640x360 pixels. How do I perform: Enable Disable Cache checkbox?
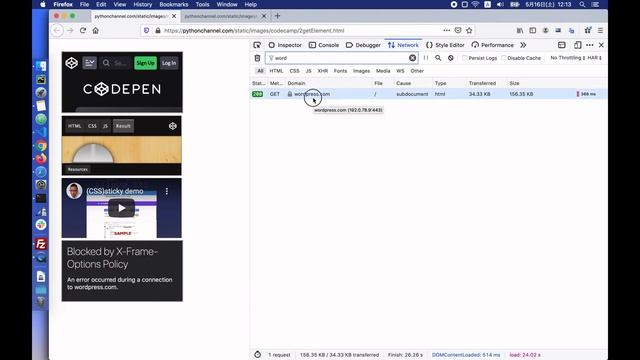pos(504,58)
